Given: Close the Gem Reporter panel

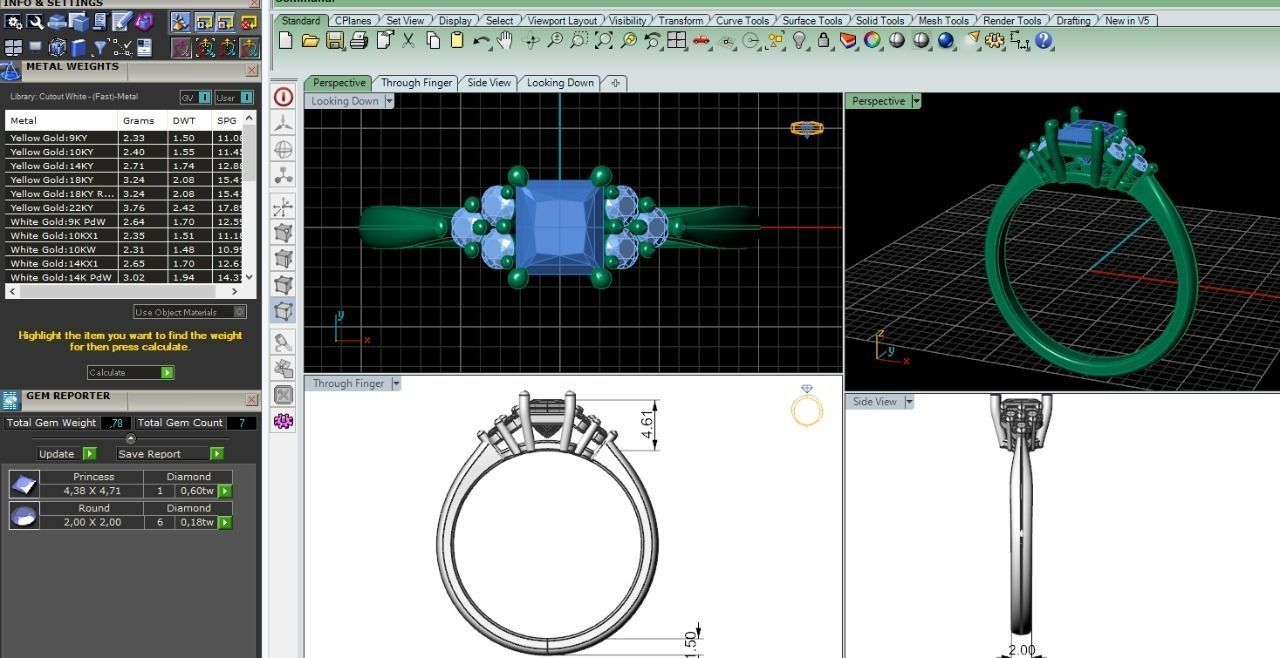Looking at the screenshot, I should (x=252, y=399).
